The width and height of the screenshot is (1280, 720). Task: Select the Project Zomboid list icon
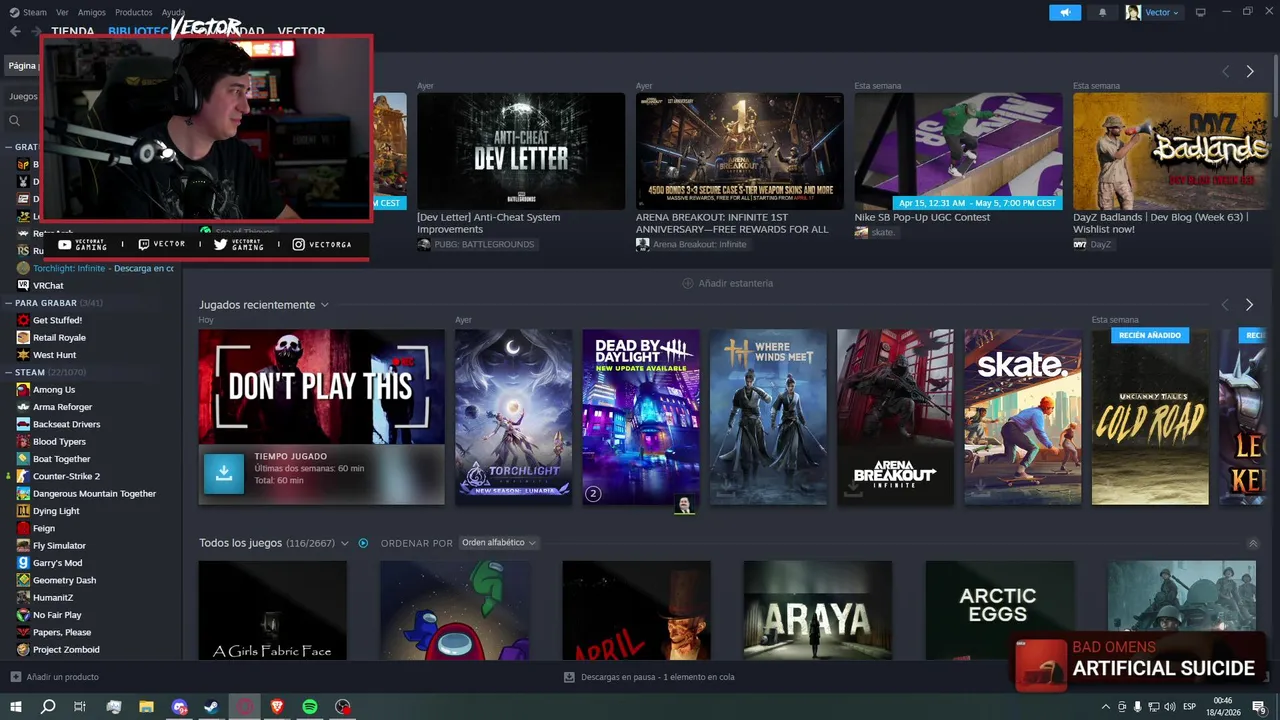tap(23, 649)
